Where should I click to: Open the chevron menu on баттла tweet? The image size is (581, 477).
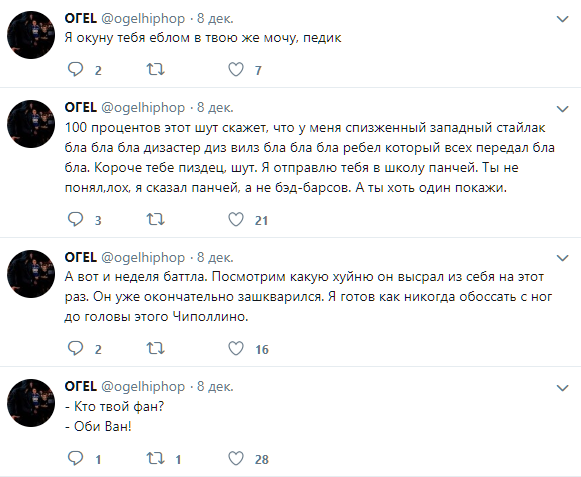tap(562, 258)
